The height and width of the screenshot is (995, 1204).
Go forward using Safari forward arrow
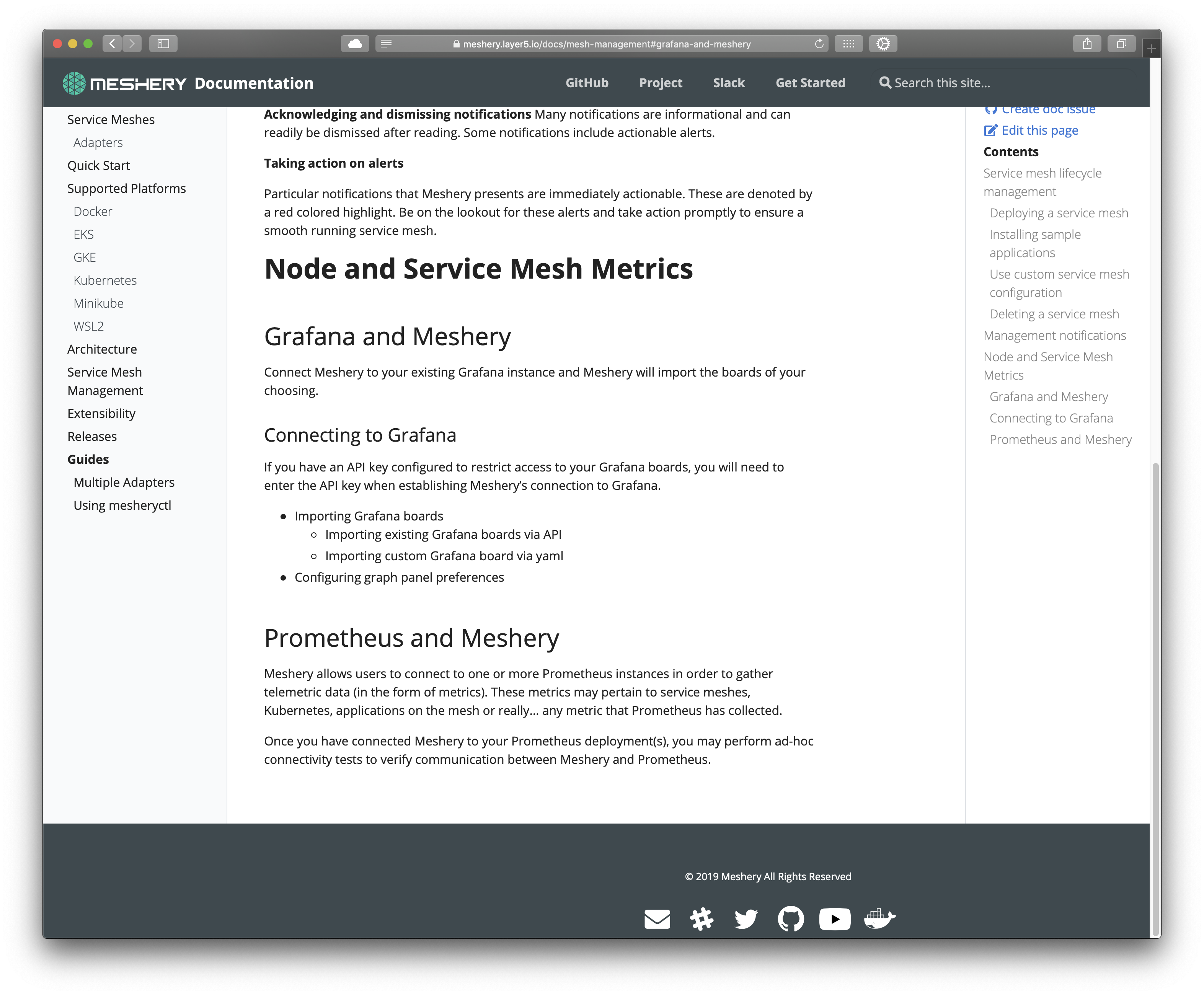point(132,44)
